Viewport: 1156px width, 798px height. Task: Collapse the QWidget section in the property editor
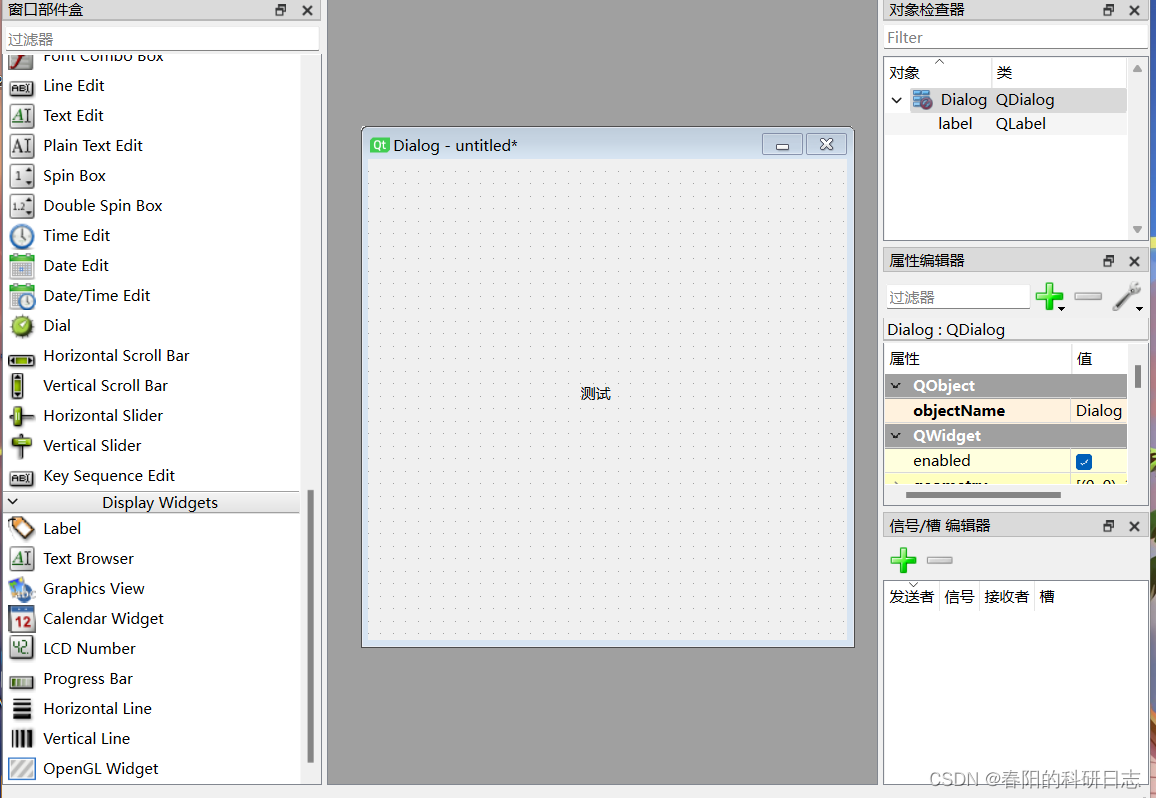[x=896, y=436]
